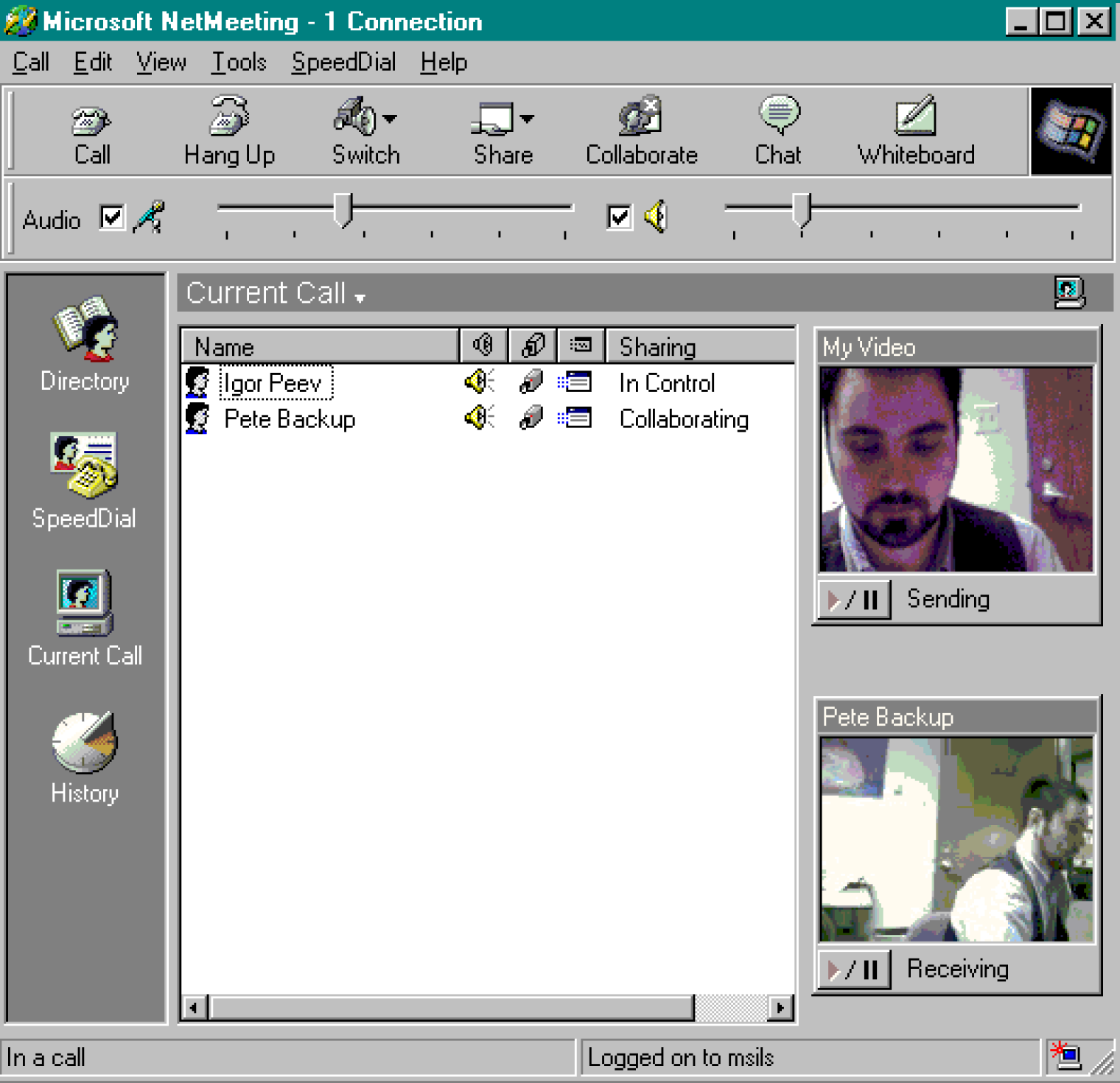Click the Call toolbar button
This screenshot has width=1120, height=1083.
91,131
